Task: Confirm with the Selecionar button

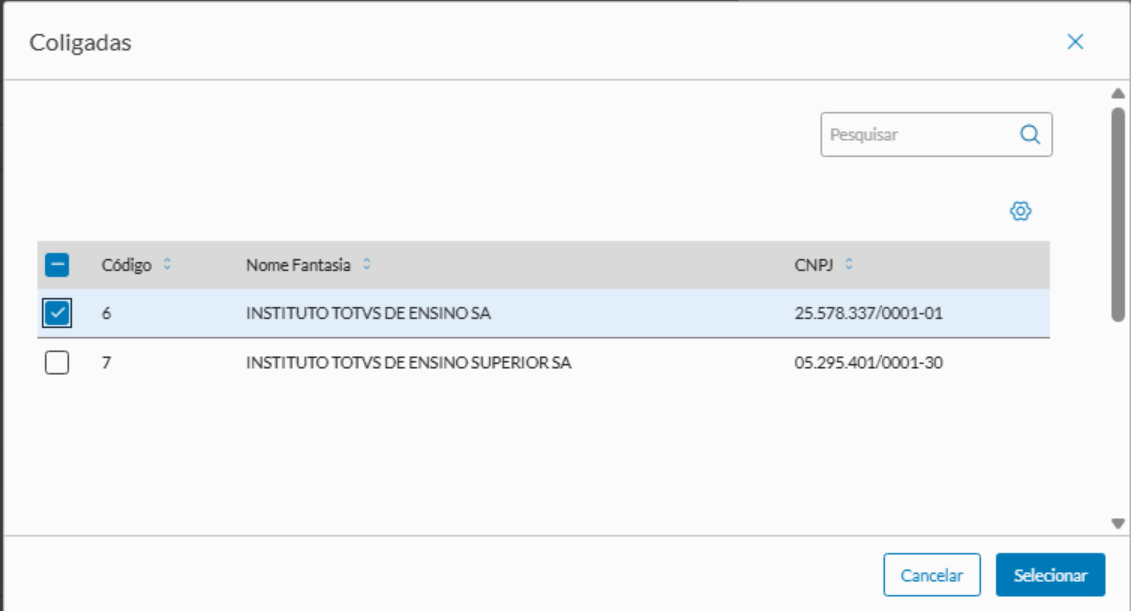Action: [x=1050, y=575]
